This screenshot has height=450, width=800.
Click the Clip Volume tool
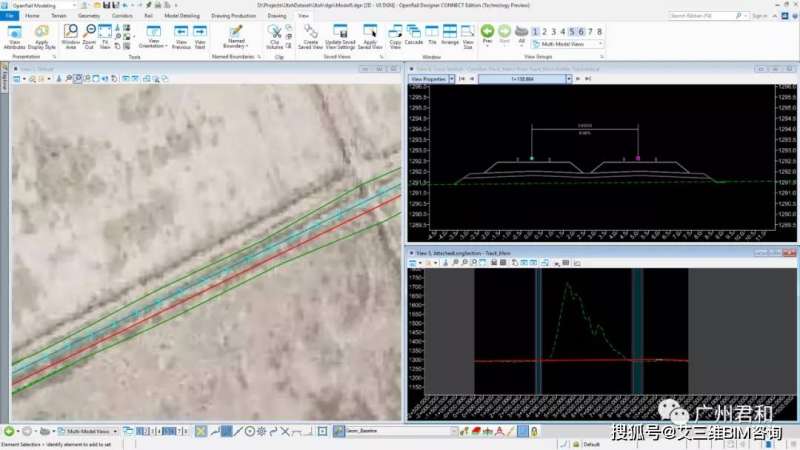coord(274,35)
